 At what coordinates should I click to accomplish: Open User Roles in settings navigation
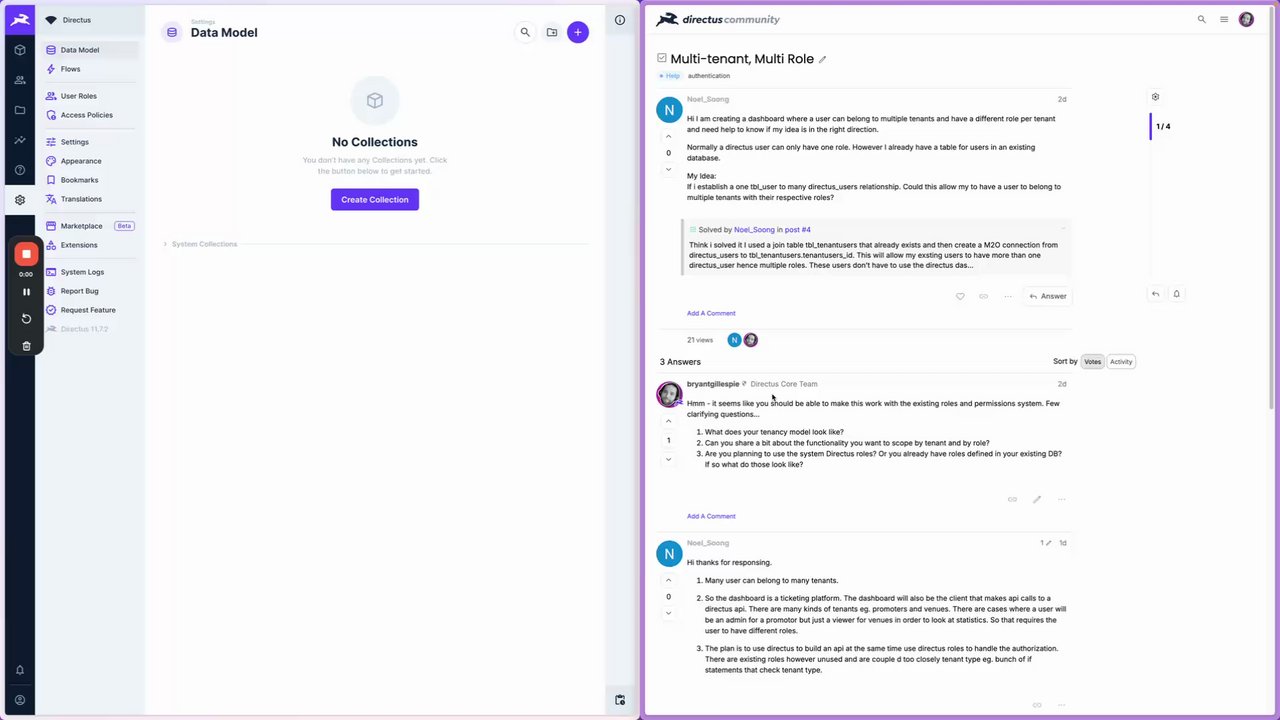tap(90, 96)
